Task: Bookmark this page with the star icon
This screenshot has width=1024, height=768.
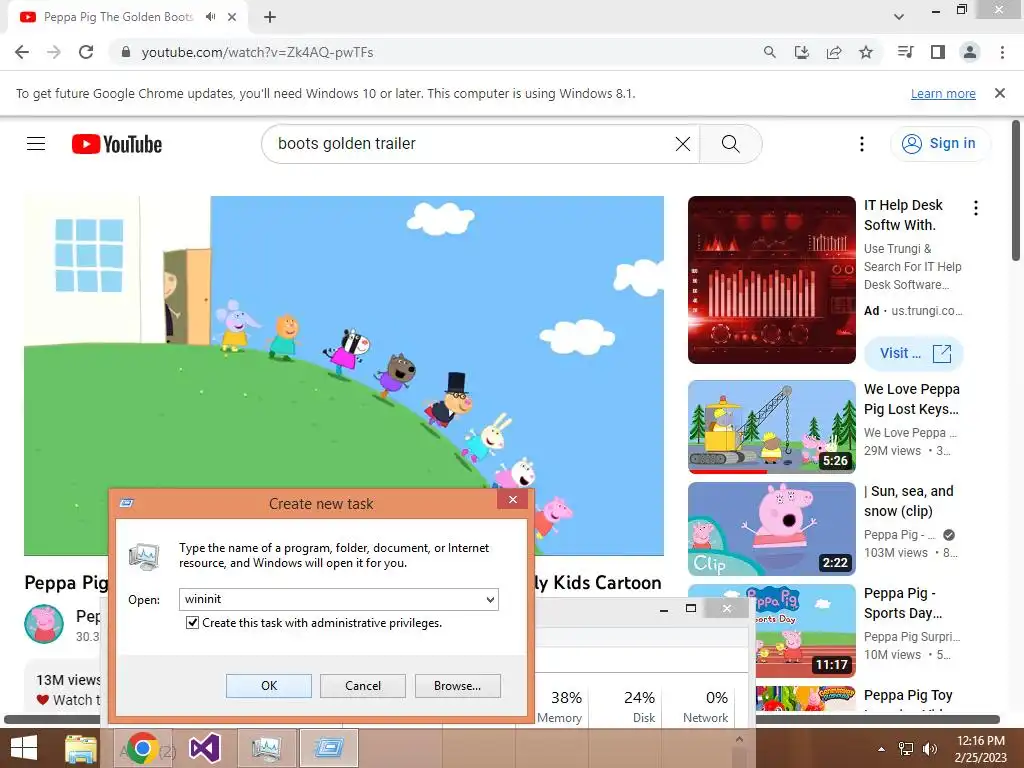Action: pyautogui.click(x=866, y=52)
